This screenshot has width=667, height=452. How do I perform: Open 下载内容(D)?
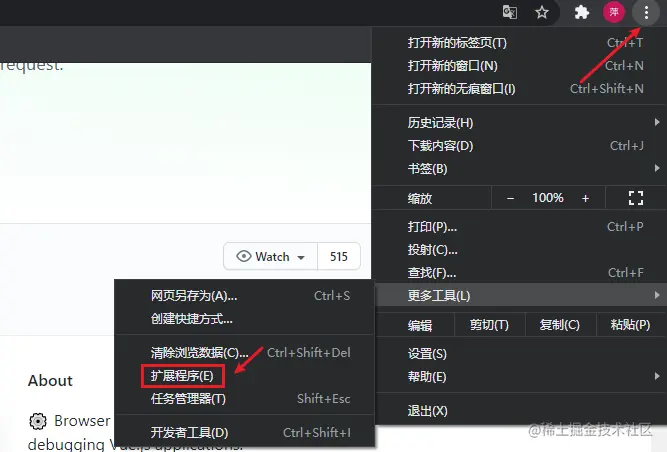pyautogui.click(x=520, y=146)
